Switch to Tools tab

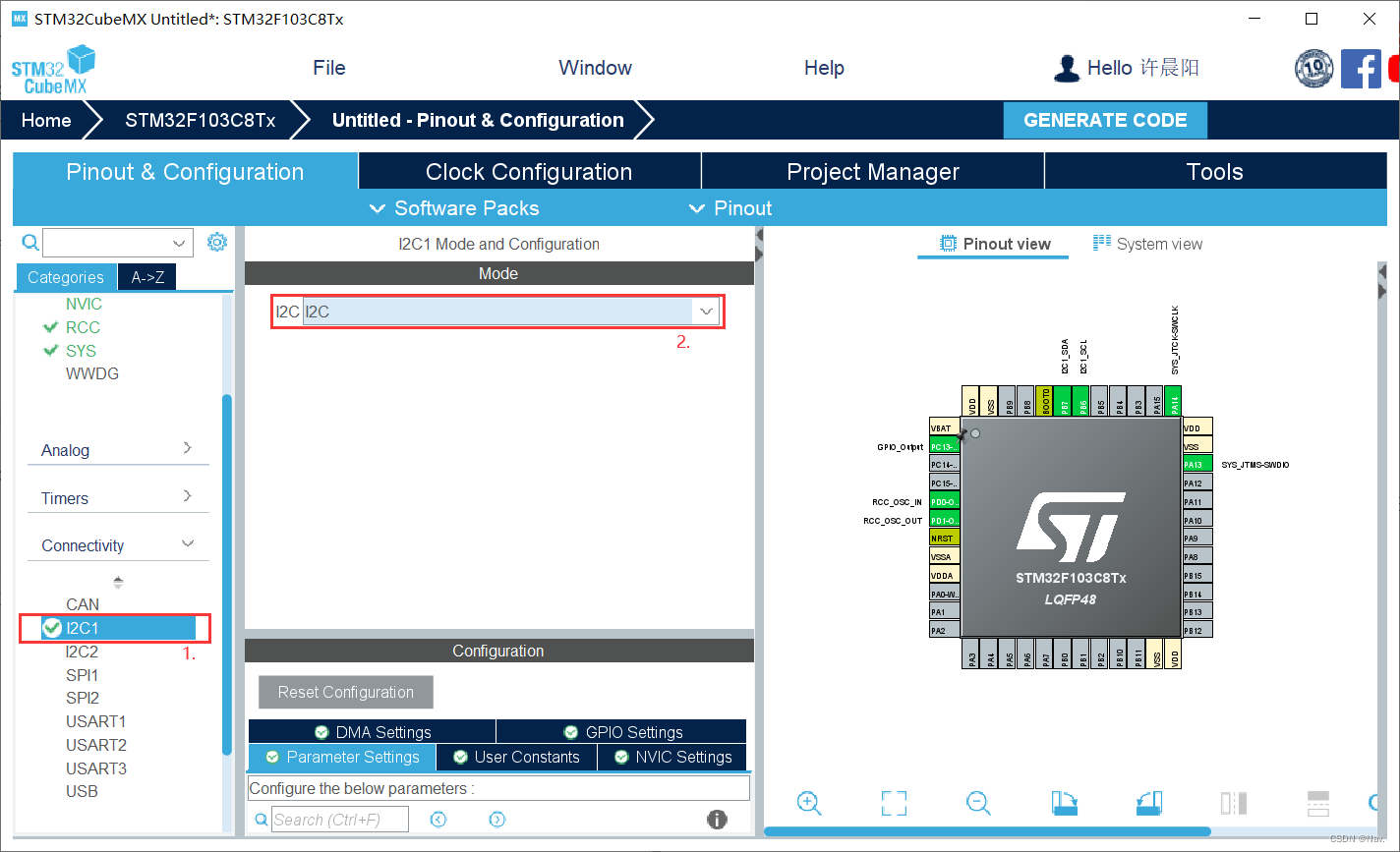(x=1215, y=171)
